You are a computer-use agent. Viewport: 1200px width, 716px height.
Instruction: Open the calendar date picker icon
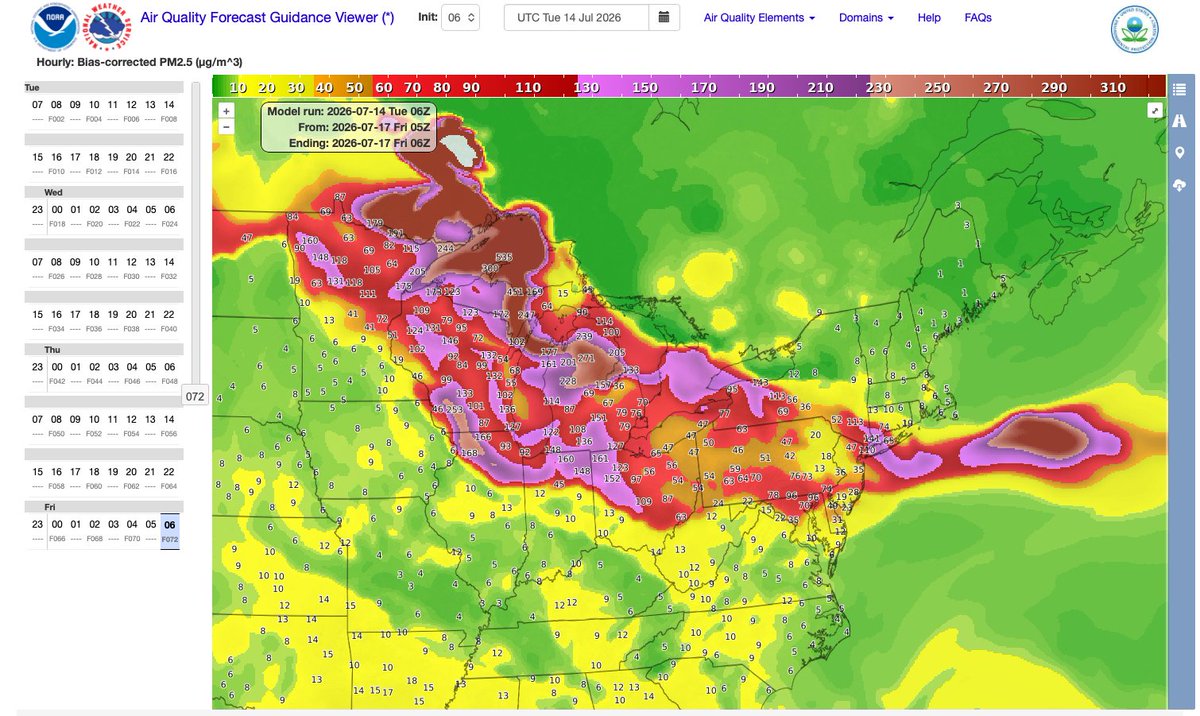click(664, 18)
